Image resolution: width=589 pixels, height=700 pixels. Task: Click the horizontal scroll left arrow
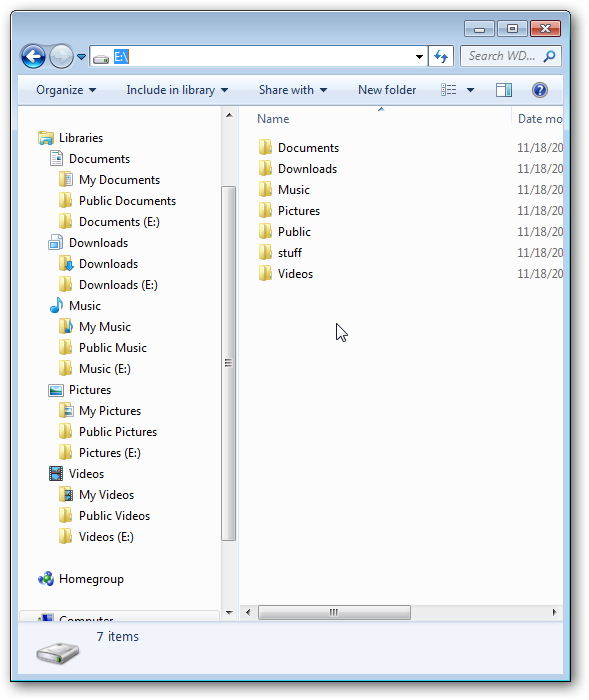point(248,612)
